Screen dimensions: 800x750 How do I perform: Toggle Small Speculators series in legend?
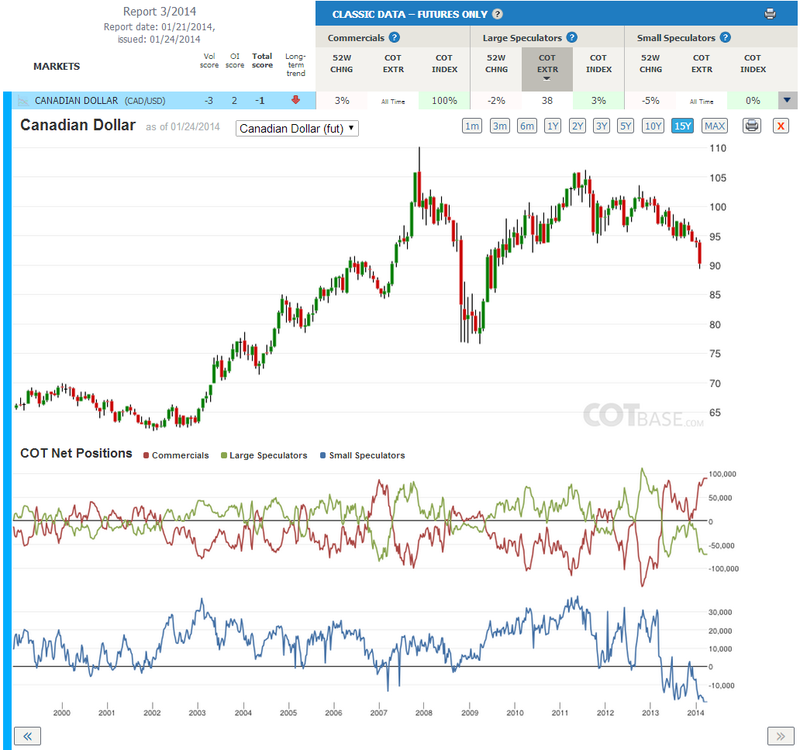(x=362, y=455)
